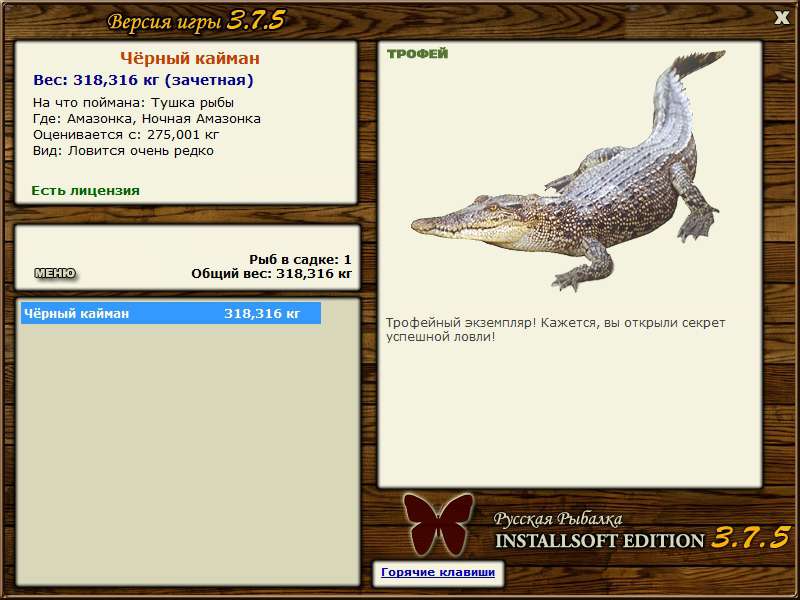
Task: Click the Трофейный экземпляр! description text
Action: pyautogui.click(x=556, y=330)
